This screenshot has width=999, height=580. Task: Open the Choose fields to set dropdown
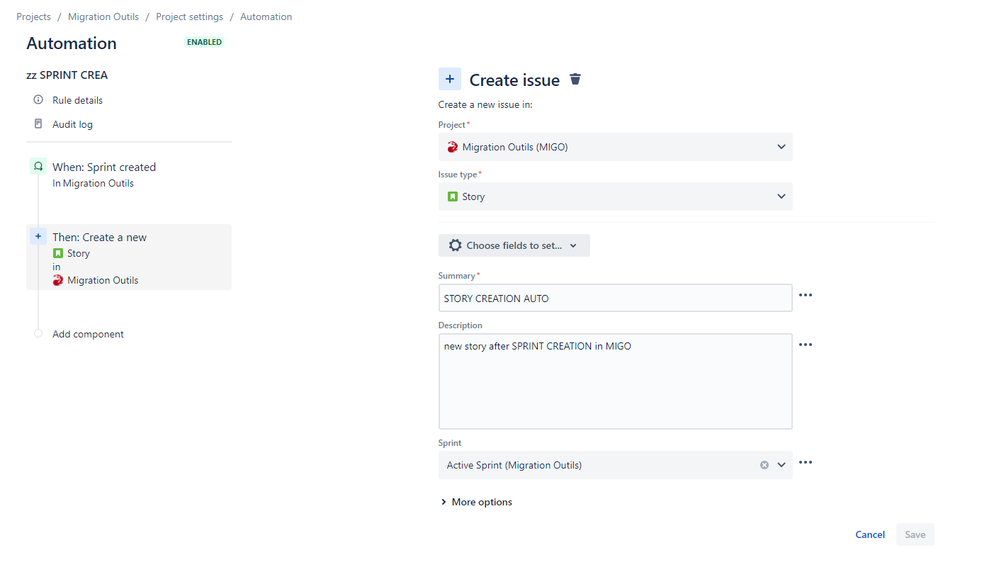pyautogui.click(x=514, y=245)
